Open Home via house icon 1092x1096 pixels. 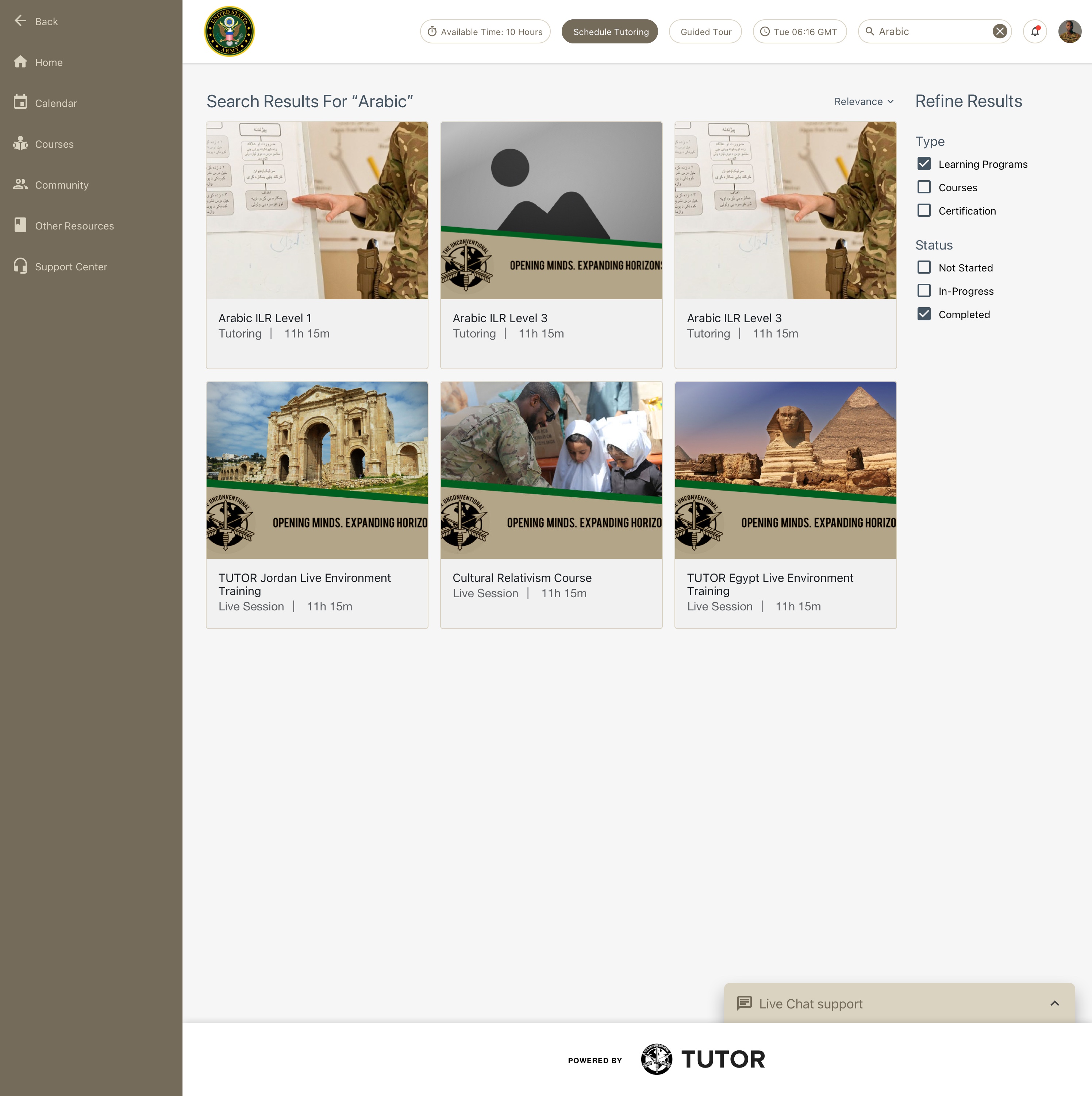(20, 62)
